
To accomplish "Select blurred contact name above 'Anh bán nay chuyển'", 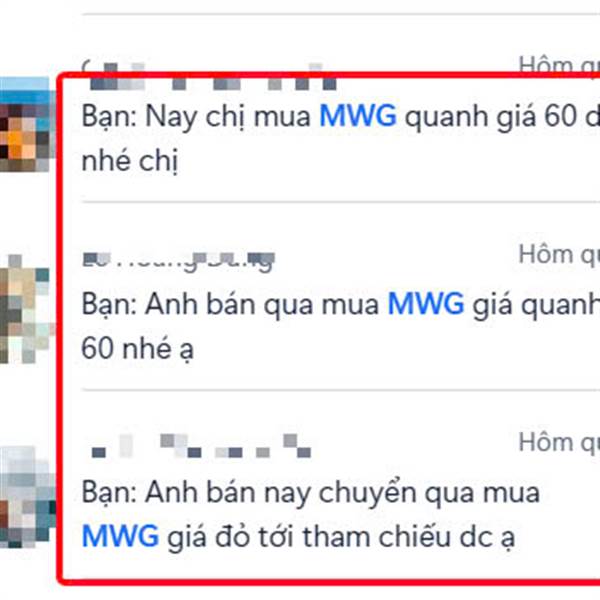I will [x=201, y=446].
